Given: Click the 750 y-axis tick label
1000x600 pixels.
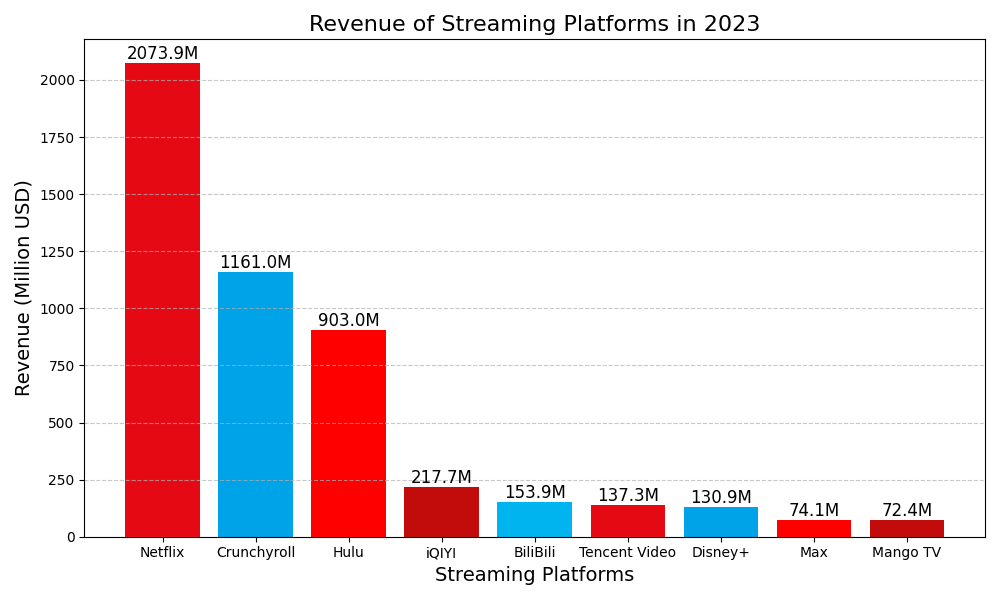Looking at the screenshot, I should (62, 366).
